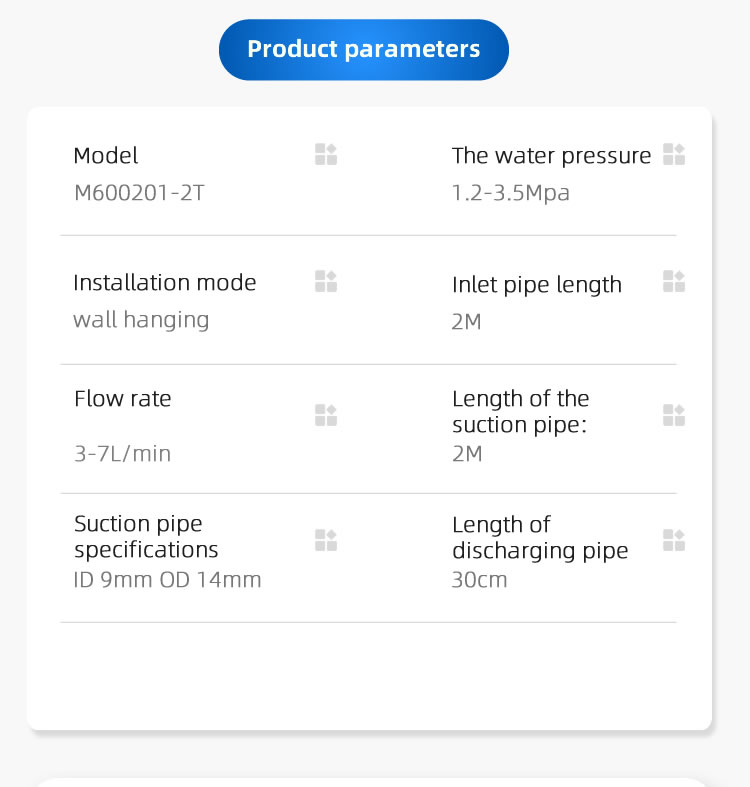Click the grid icon beside Model
The height and width of the screenshot is (787, 750).
point(326,154)
